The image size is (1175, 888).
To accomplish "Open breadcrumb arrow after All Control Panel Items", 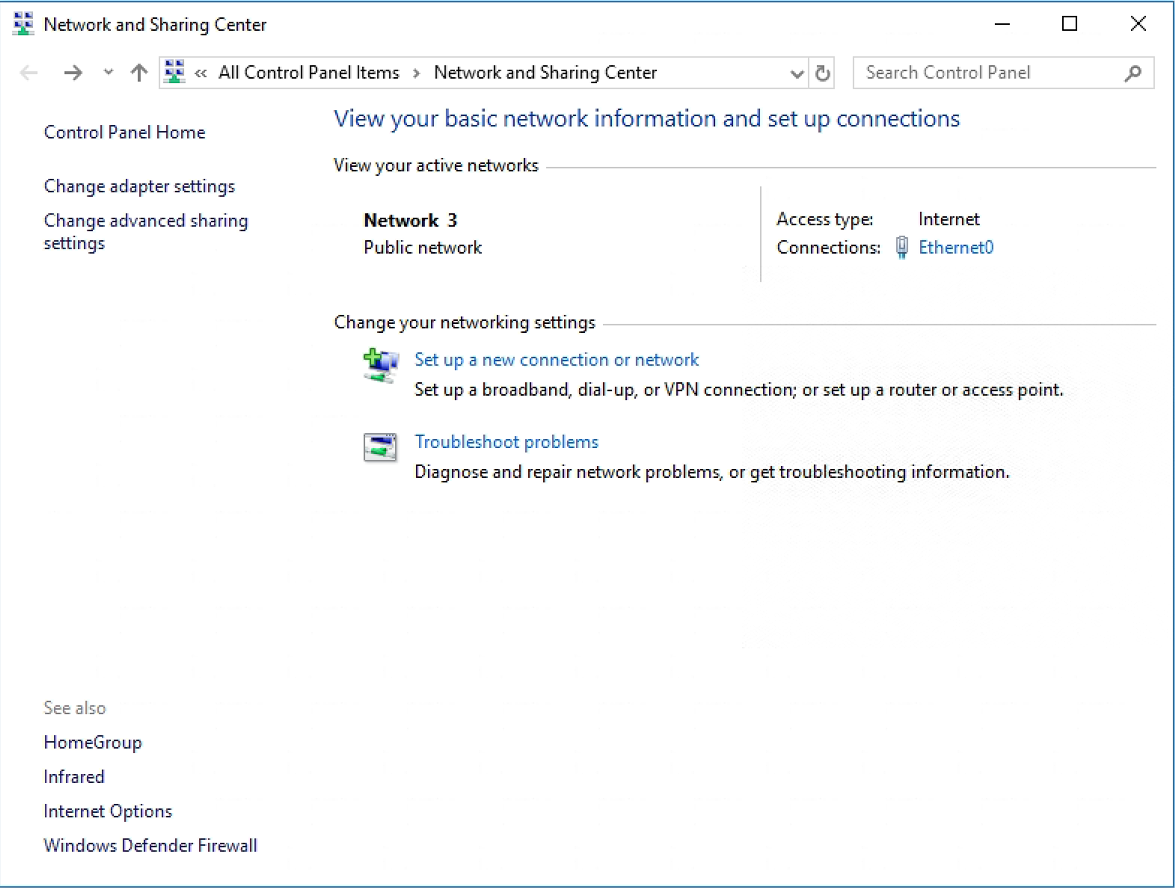I will [x=417, y=73].
